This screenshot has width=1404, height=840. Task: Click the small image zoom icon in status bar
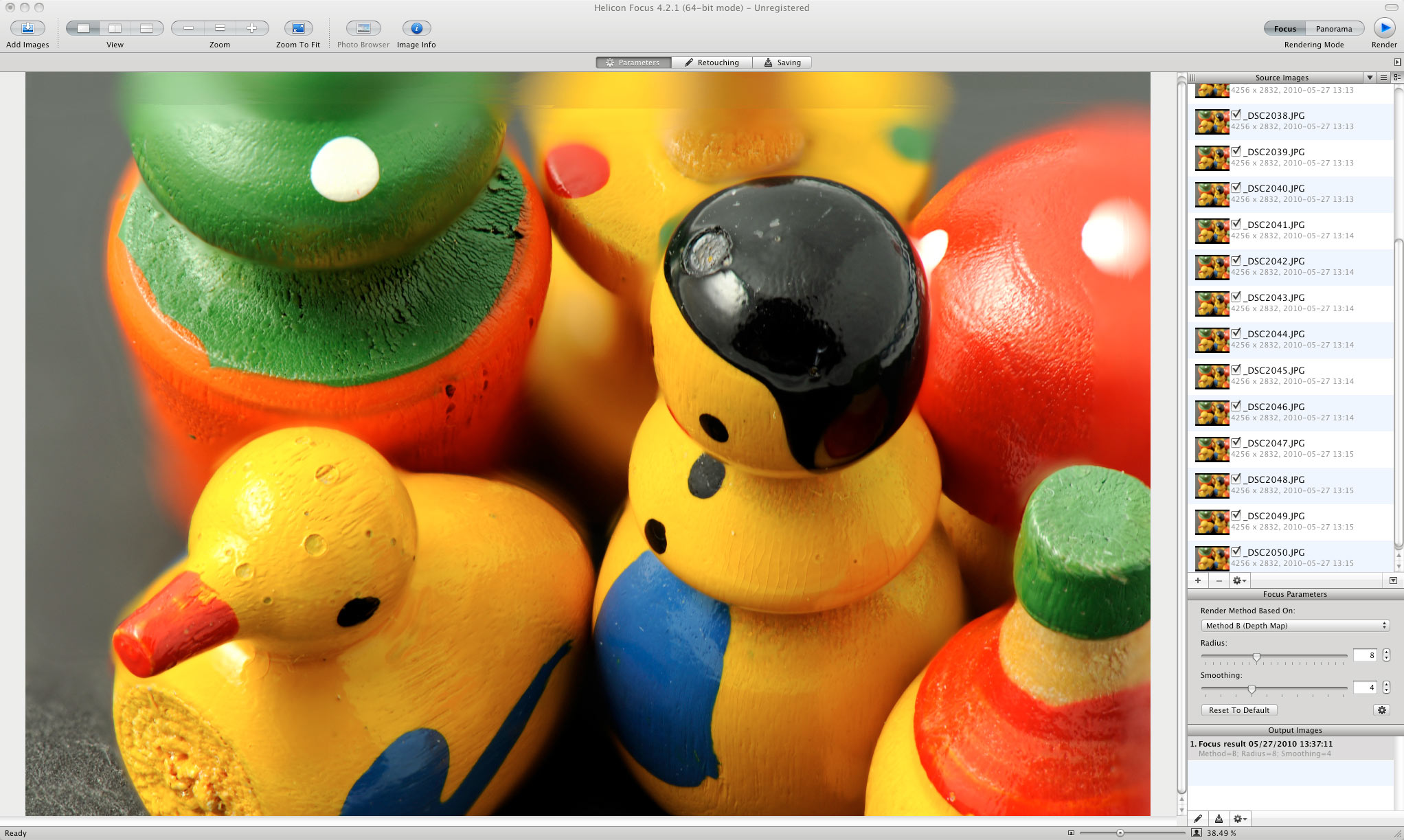tap(1071, 833)
